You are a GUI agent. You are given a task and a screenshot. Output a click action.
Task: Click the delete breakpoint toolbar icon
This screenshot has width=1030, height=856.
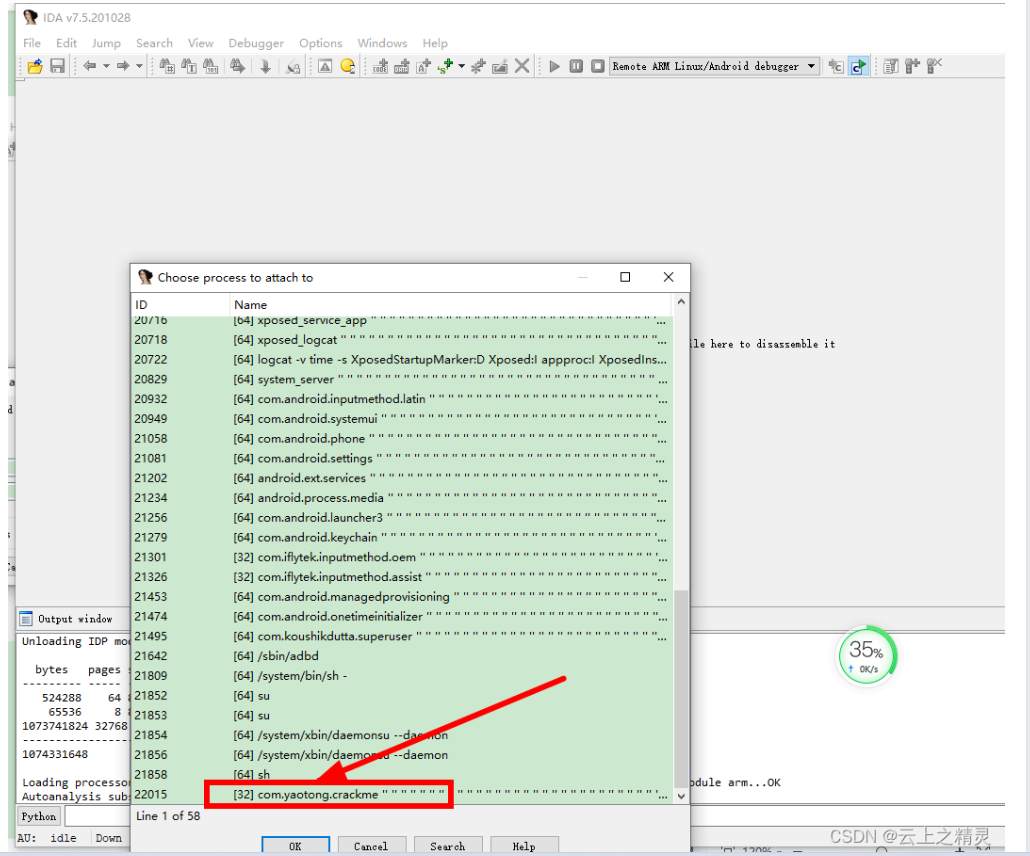(x=934, y=66)
